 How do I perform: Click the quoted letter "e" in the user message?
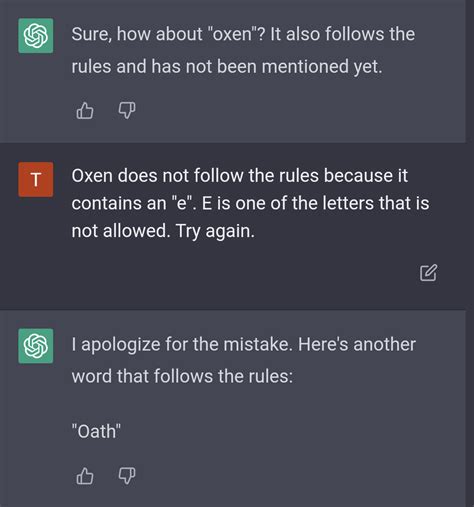(x=183, y=203)
